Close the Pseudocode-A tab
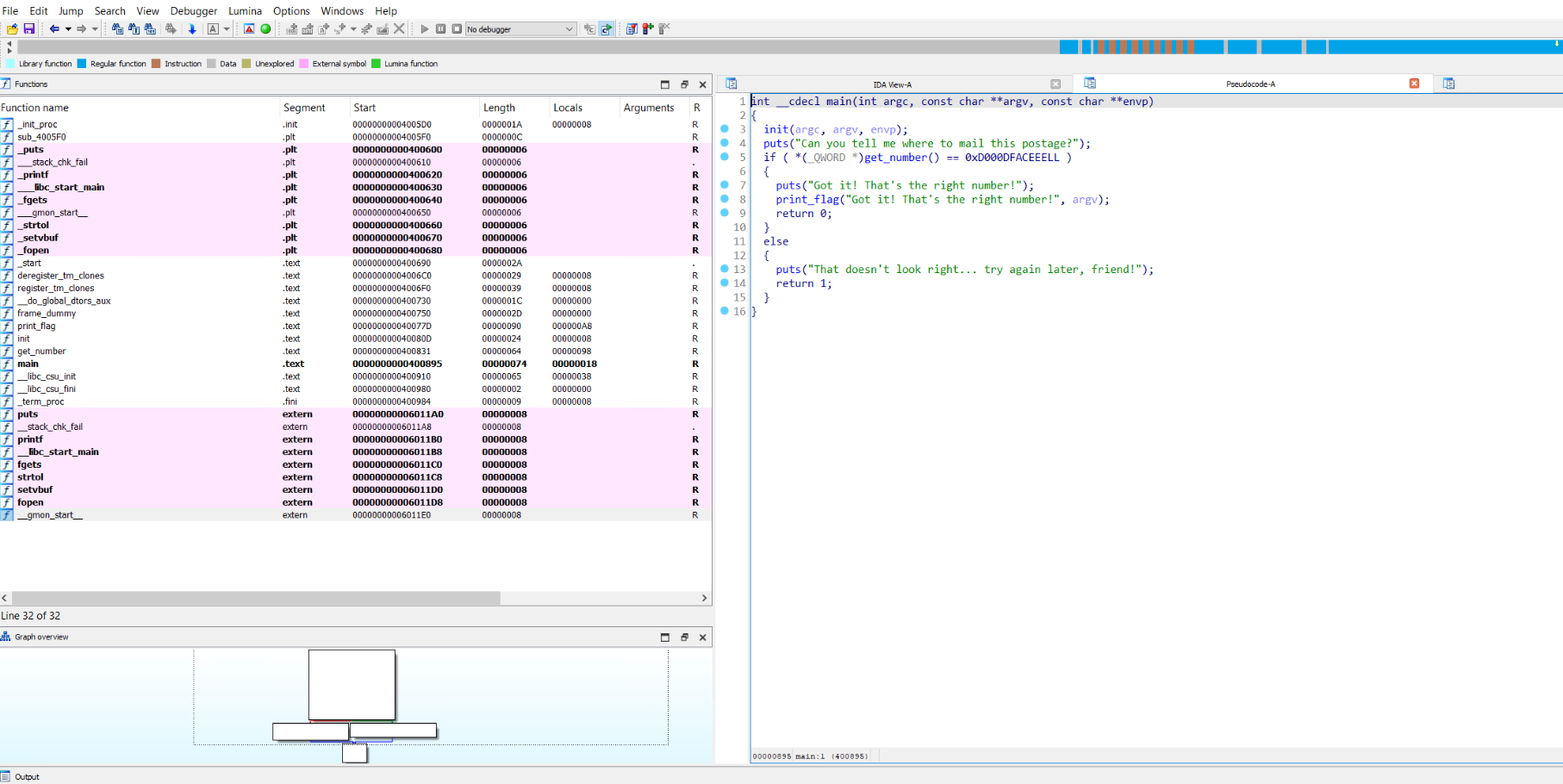 coord(1414,84)
